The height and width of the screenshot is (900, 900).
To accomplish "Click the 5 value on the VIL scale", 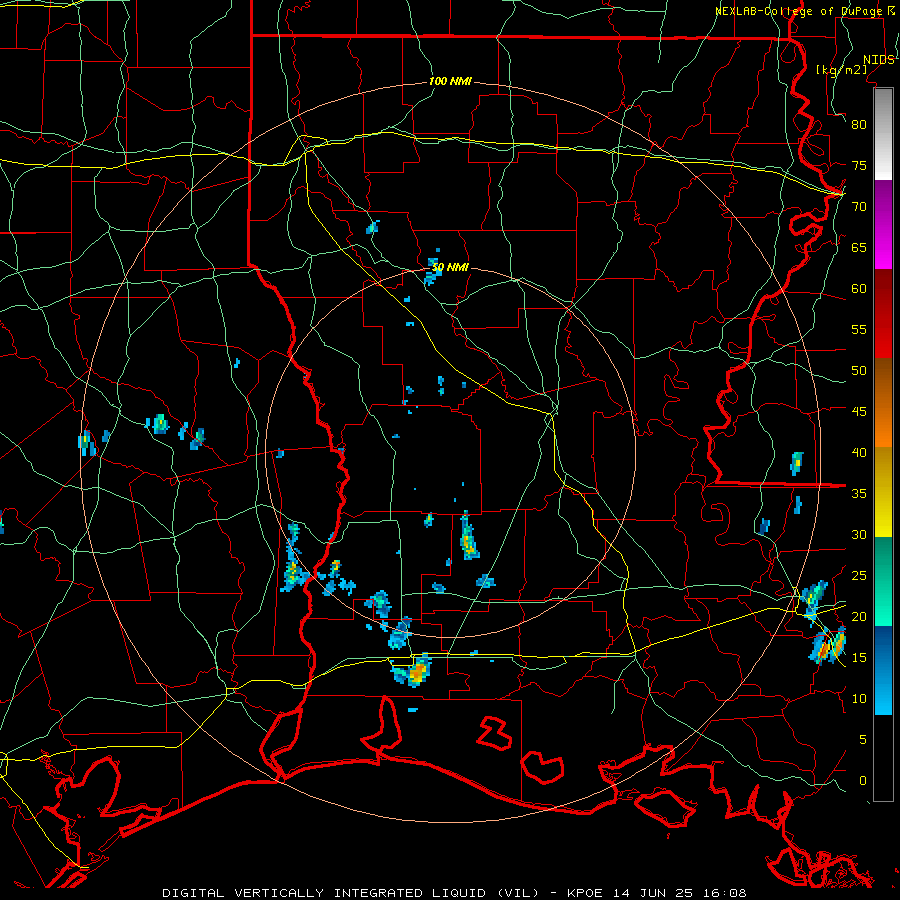I will (863, 740).
